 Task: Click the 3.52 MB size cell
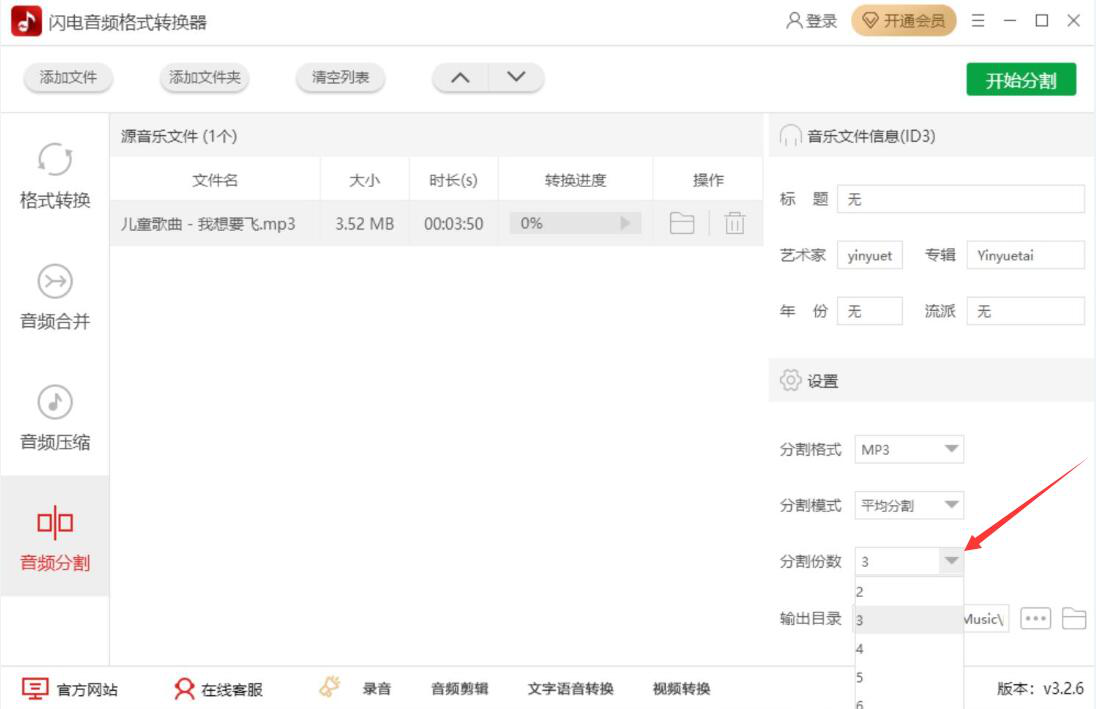tap(364, 224)
